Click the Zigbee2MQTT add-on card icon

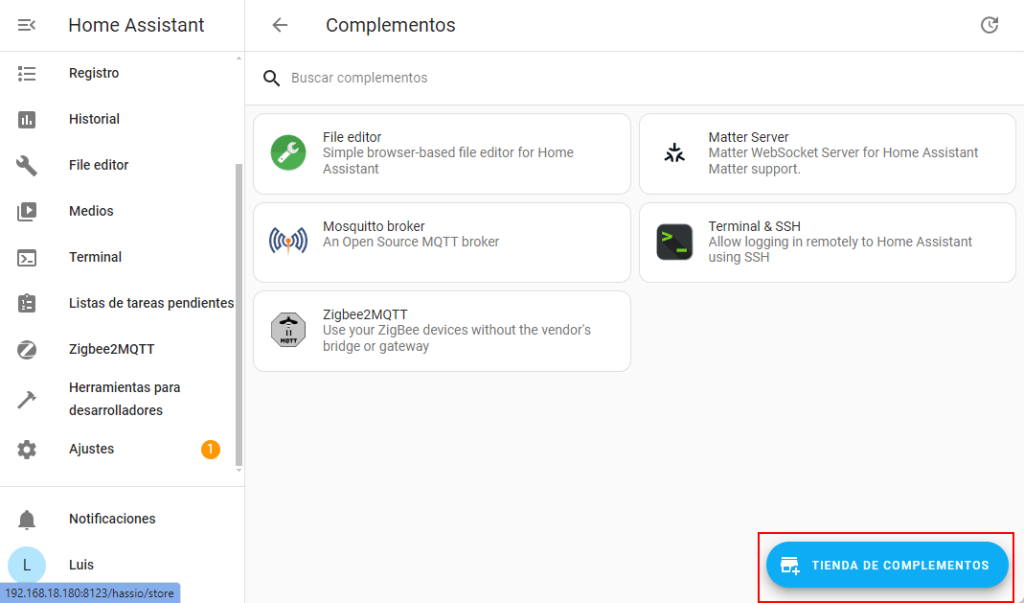point(288,330)
